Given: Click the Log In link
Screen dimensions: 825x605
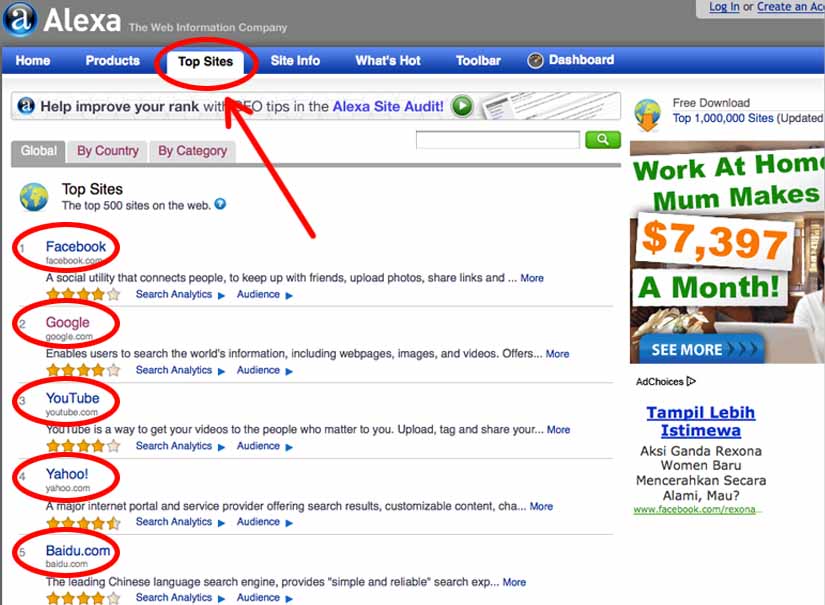Looking at the screenshot, I should click(x=724, y=6).
